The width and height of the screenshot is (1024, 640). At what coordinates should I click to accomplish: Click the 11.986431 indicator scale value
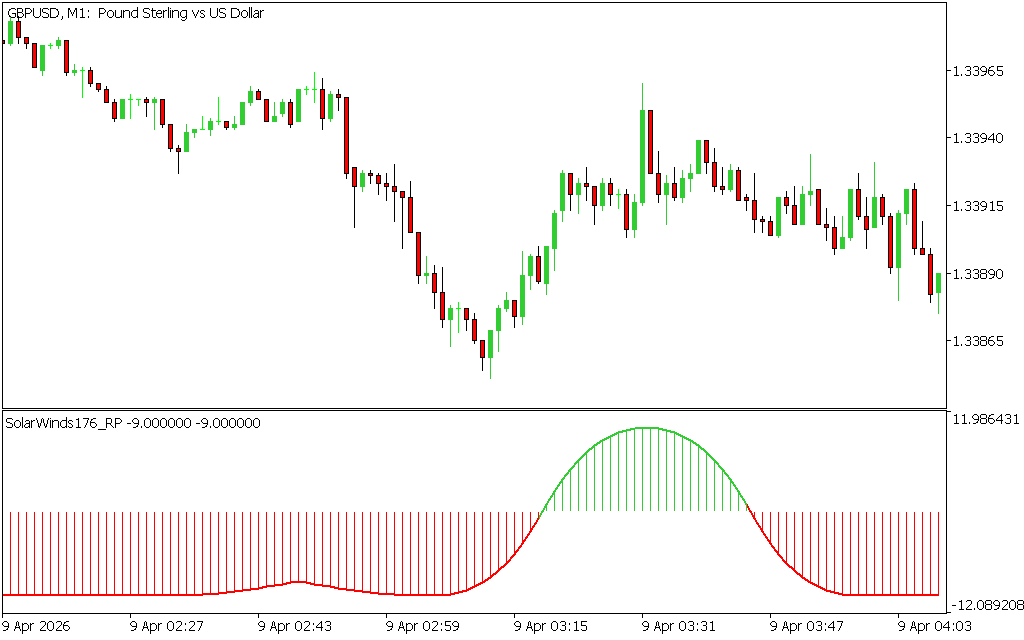click(x=986, y=419)
